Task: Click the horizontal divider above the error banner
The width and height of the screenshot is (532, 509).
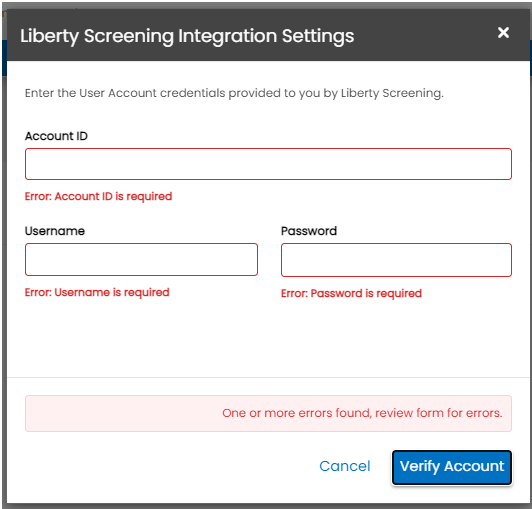Action: tap(268, 377)
